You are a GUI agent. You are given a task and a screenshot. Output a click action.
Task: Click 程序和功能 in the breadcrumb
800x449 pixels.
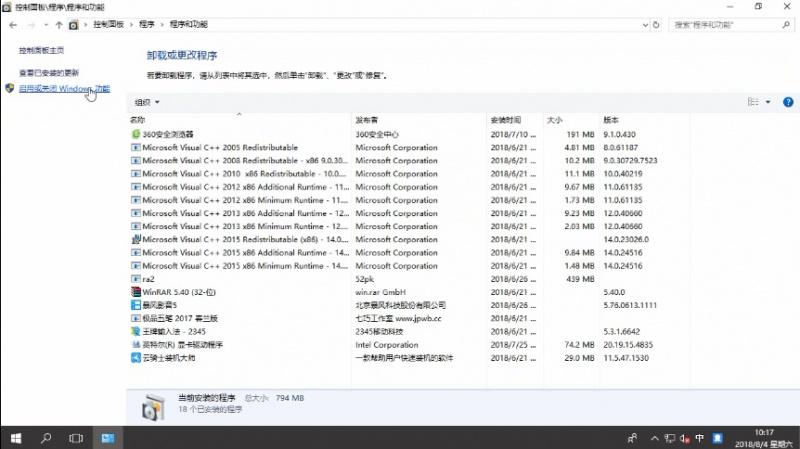[188, 24]
